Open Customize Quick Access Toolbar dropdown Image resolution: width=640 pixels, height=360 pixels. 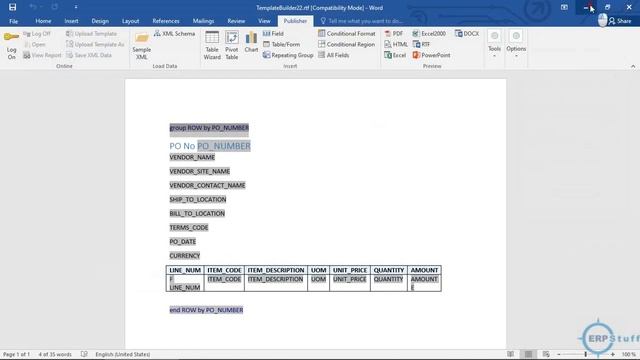[76, 7]
